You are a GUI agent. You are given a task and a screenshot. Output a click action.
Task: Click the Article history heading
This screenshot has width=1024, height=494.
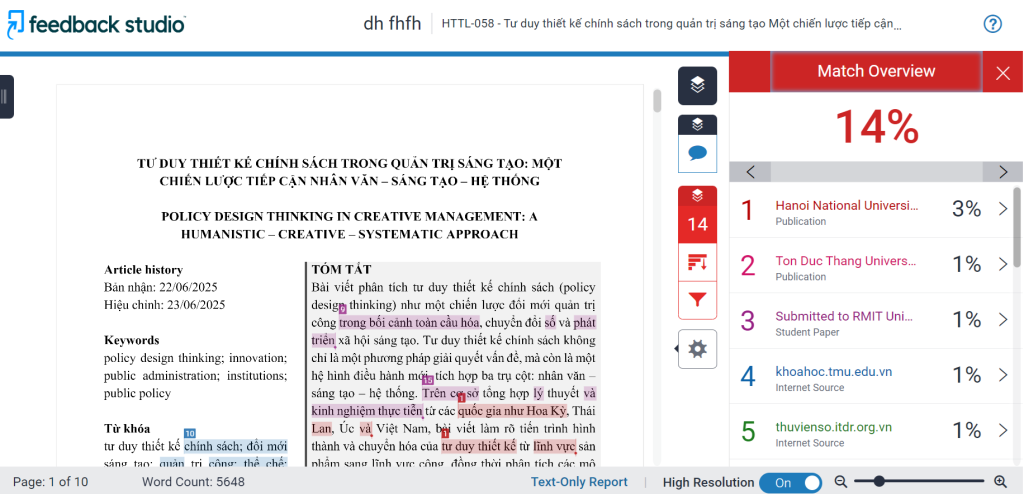click(x=144, y=270)
